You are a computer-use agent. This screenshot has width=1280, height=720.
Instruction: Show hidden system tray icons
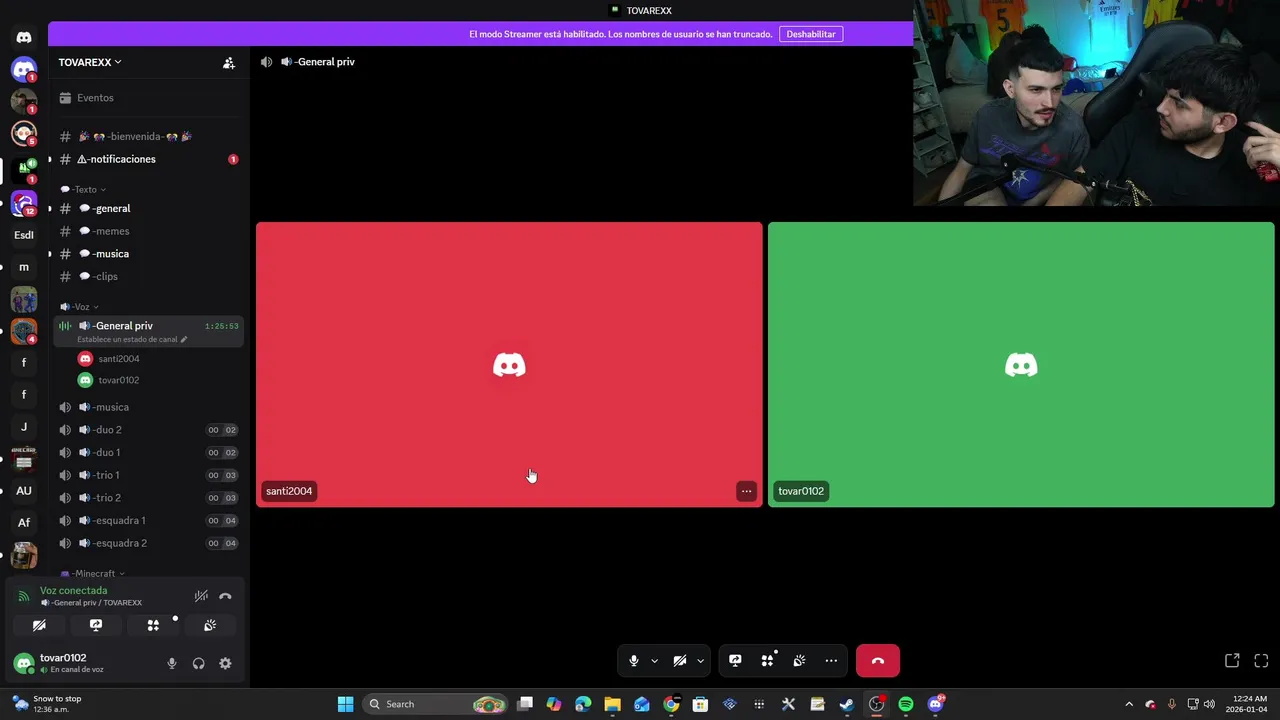1129,704
